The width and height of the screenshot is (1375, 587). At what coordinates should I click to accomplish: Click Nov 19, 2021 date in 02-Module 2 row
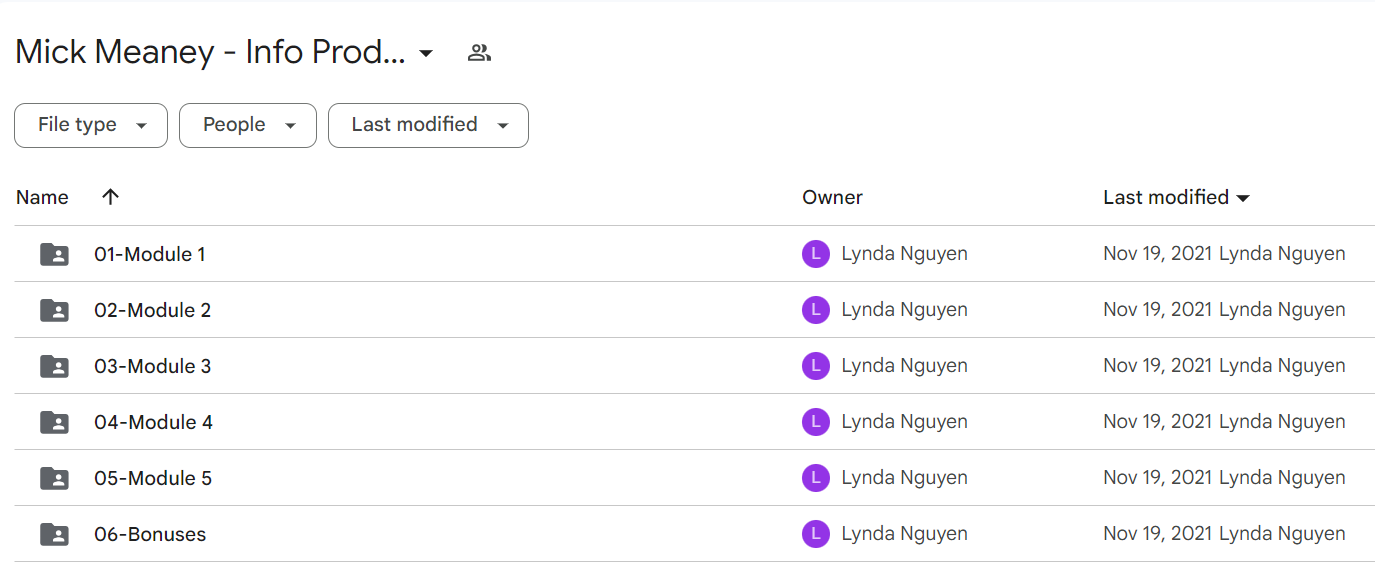(1158, 310)
